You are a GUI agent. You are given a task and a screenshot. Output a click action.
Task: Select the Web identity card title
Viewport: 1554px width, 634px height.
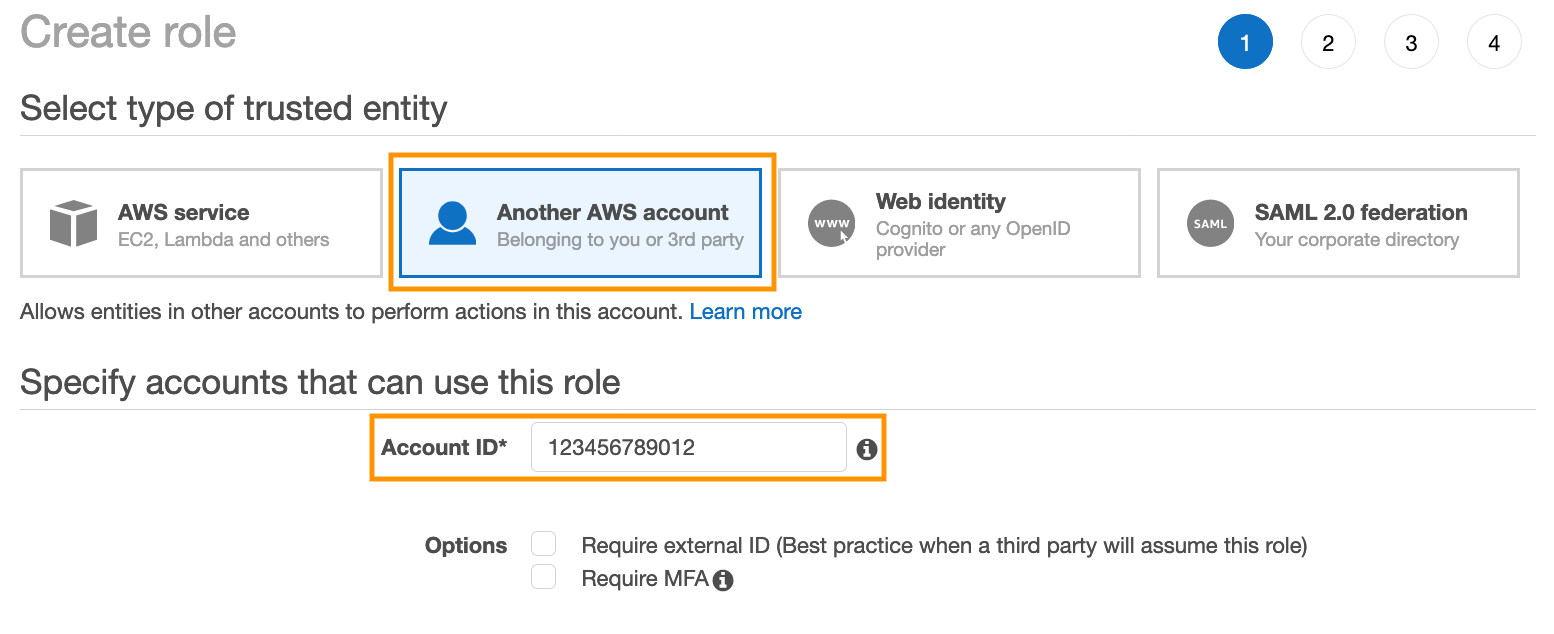(x=940, y=201)
